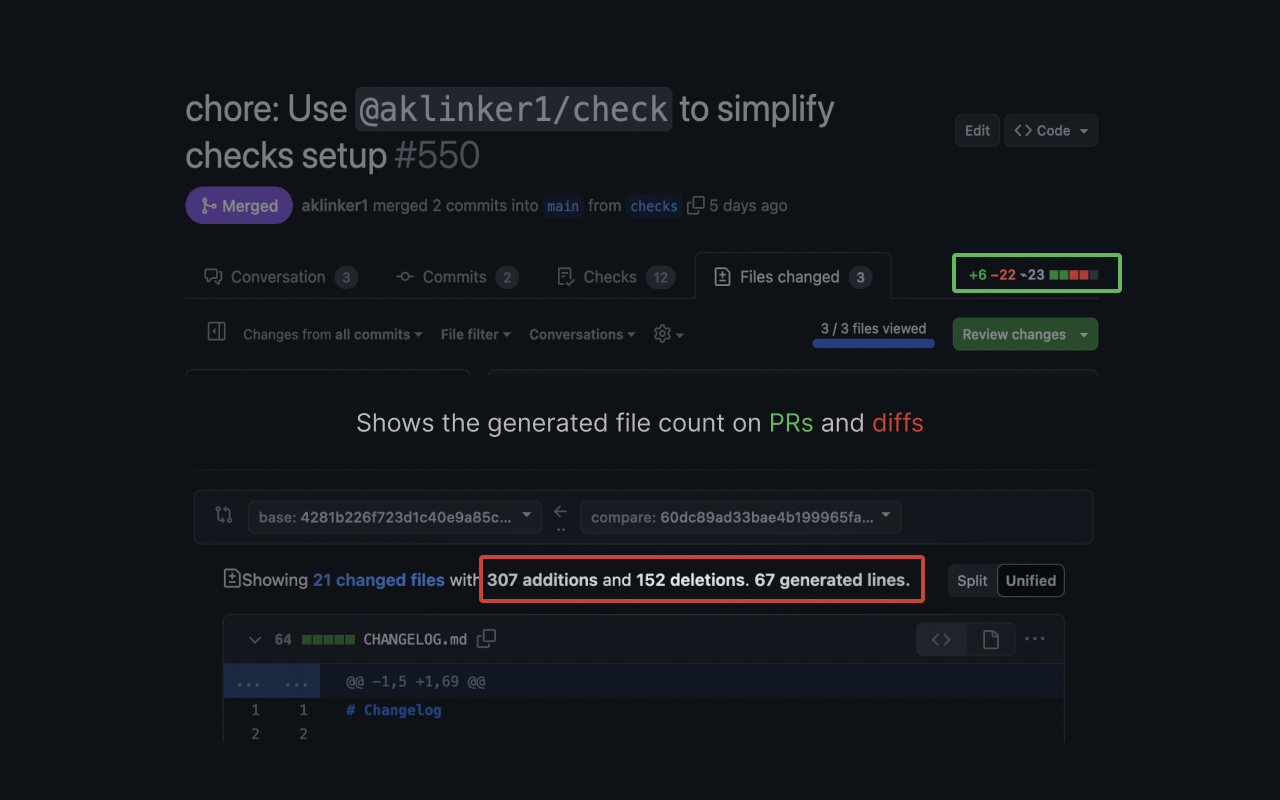Viewport: 1280px width, 800px height.
Task: Click the Changelog heading diff line
Action: (394, 710)
